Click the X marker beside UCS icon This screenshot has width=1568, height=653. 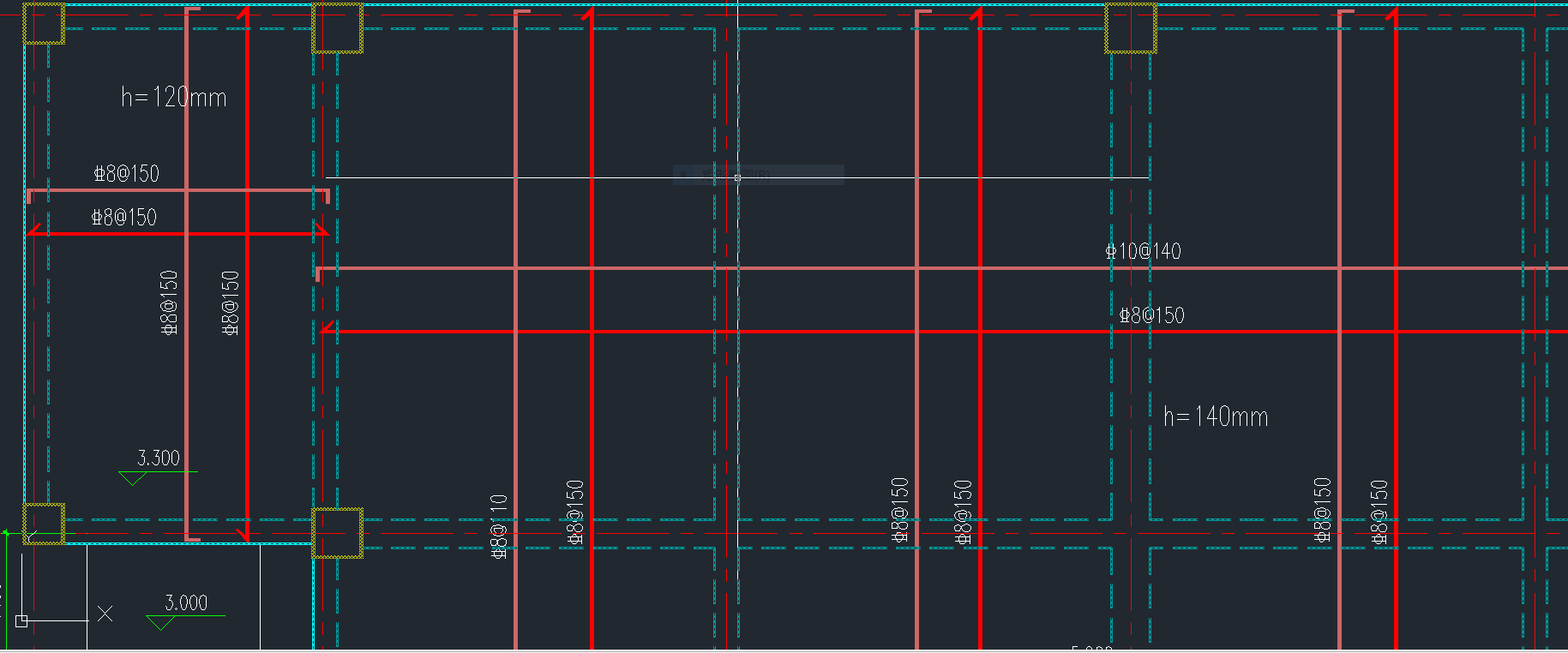point(105,614)
